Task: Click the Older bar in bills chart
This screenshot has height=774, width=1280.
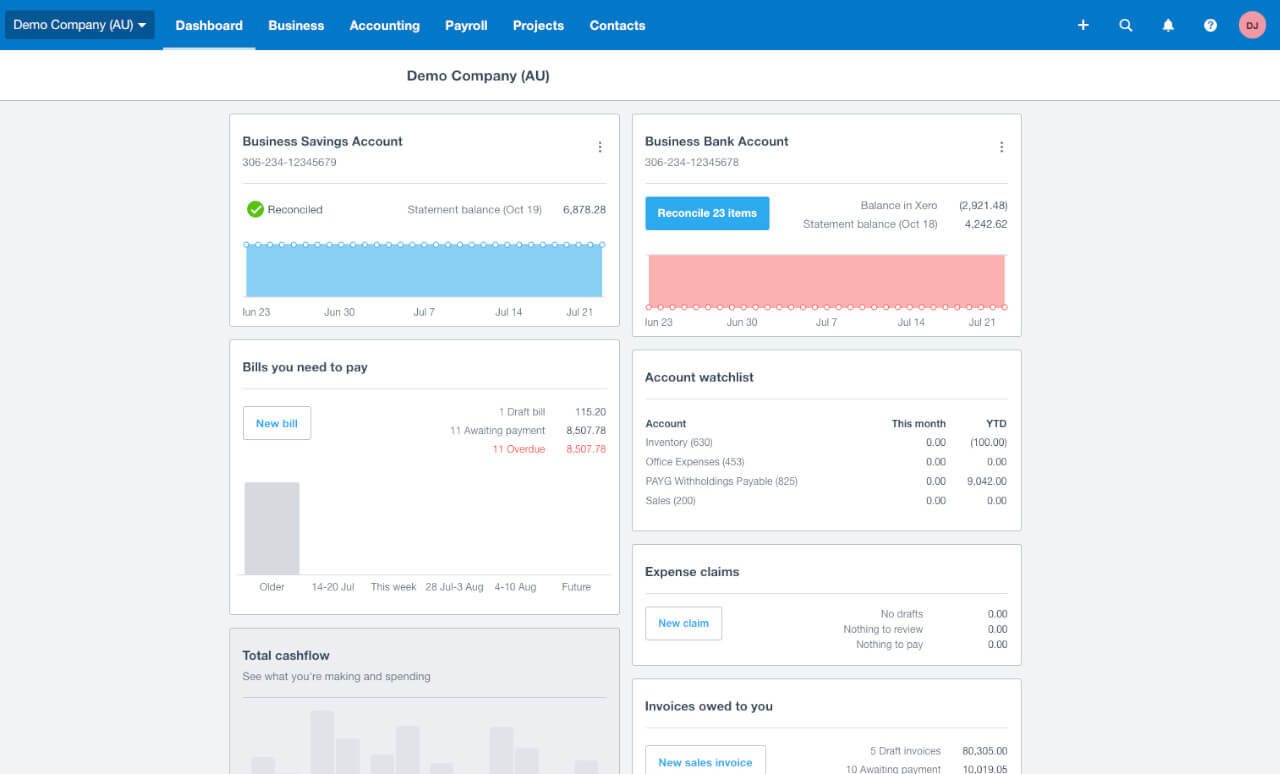Action: pos(272,528)
